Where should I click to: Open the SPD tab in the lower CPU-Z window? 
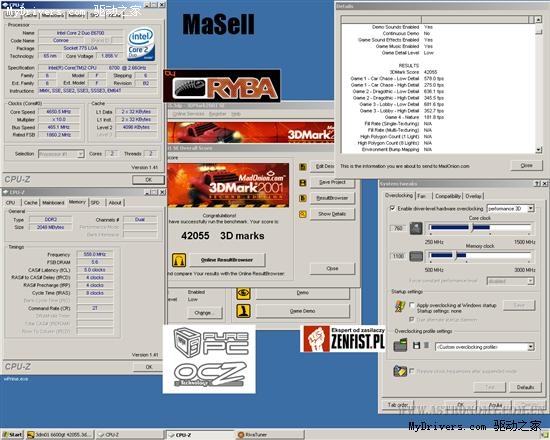(95, 203)
